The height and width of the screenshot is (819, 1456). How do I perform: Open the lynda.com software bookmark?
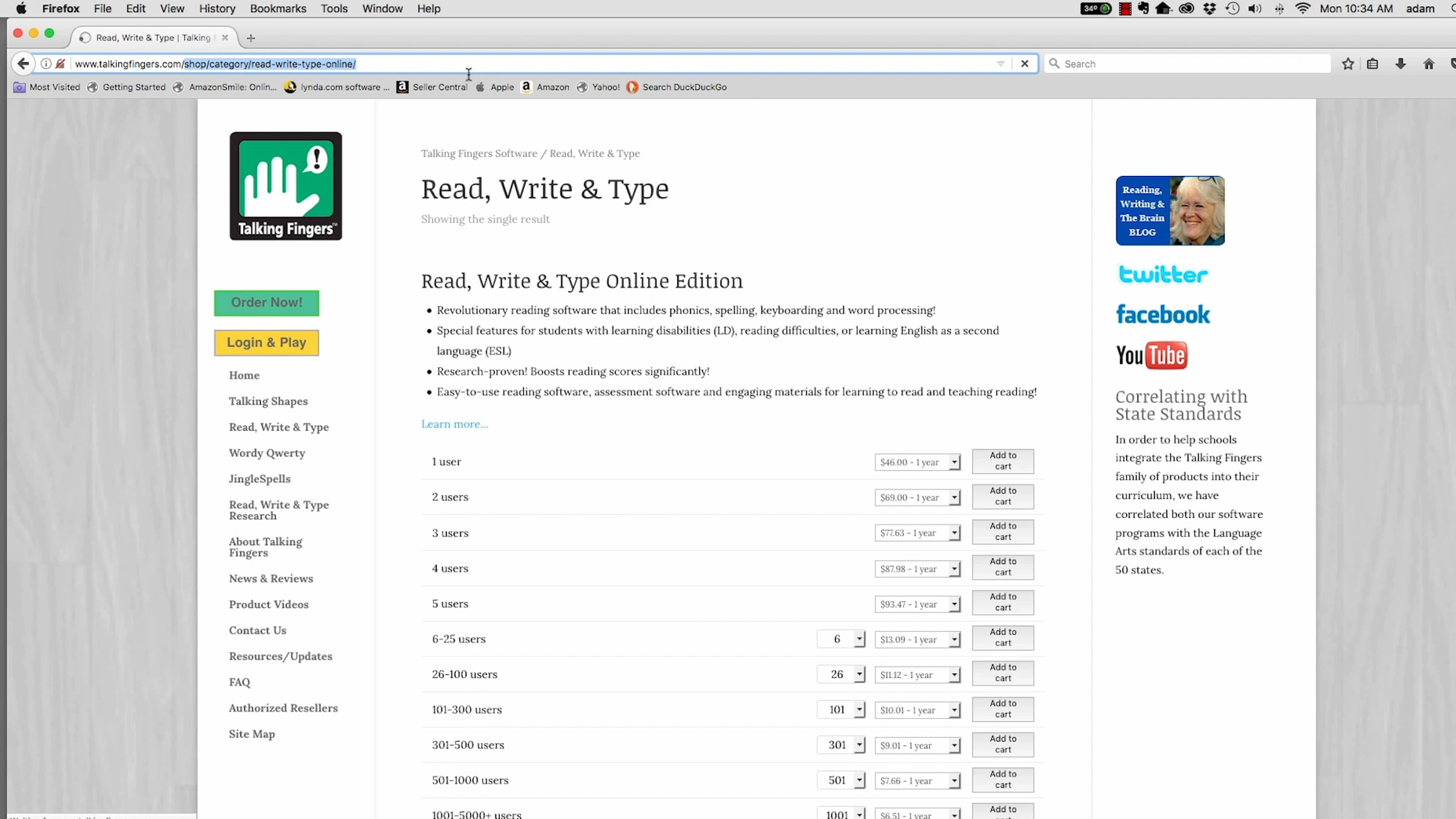click(x=337, y=87)
